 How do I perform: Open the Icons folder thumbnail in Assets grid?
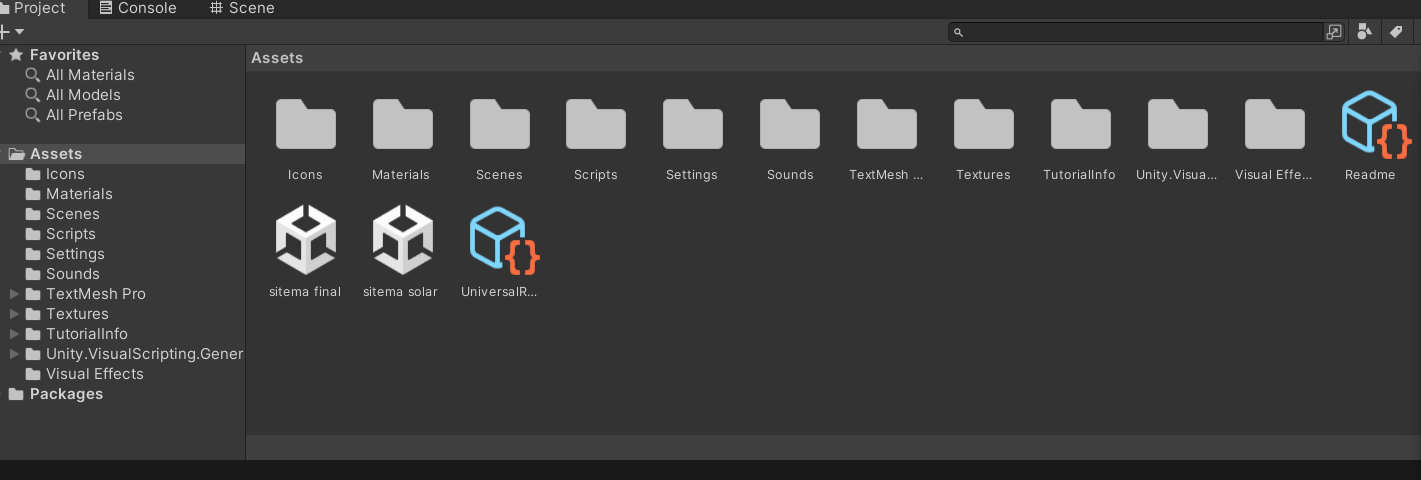(x=305, y=124)
